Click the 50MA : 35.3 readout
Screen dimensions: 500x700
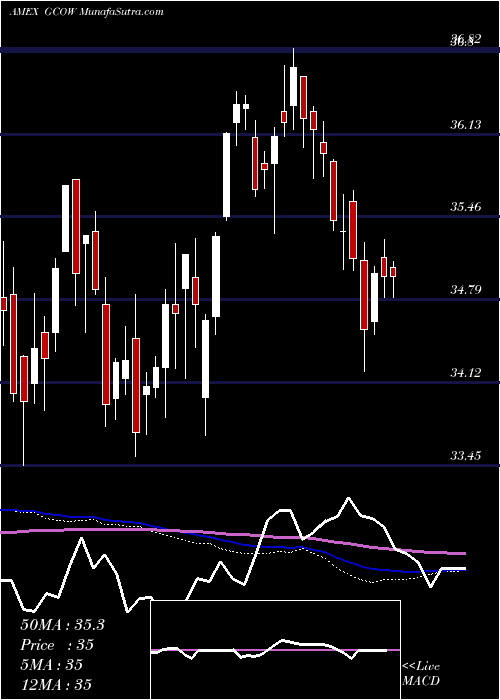[62, 625]
